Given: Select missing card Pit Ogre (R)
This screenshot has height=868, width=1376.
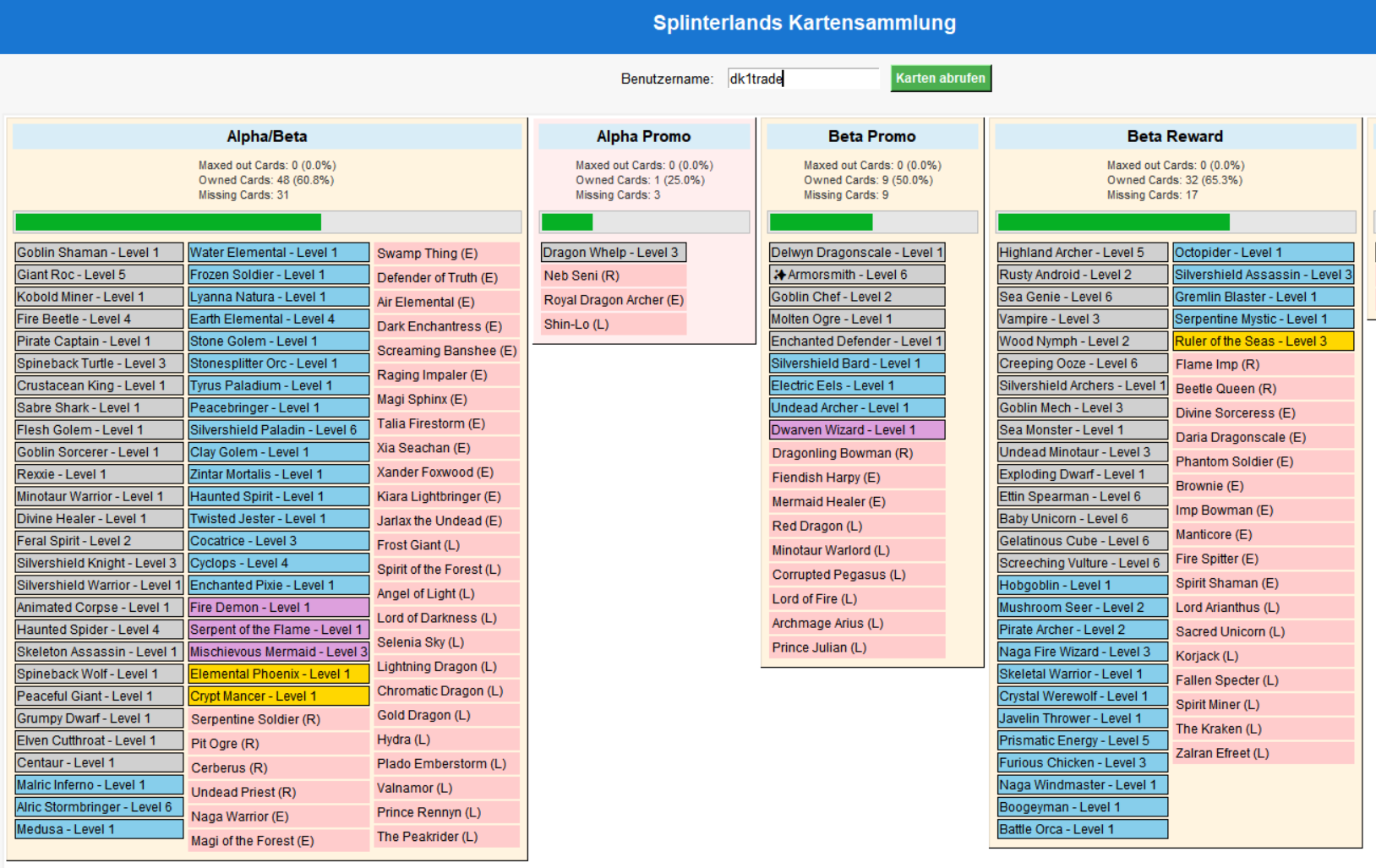Looking at the screenshot, I should point(278,744).
